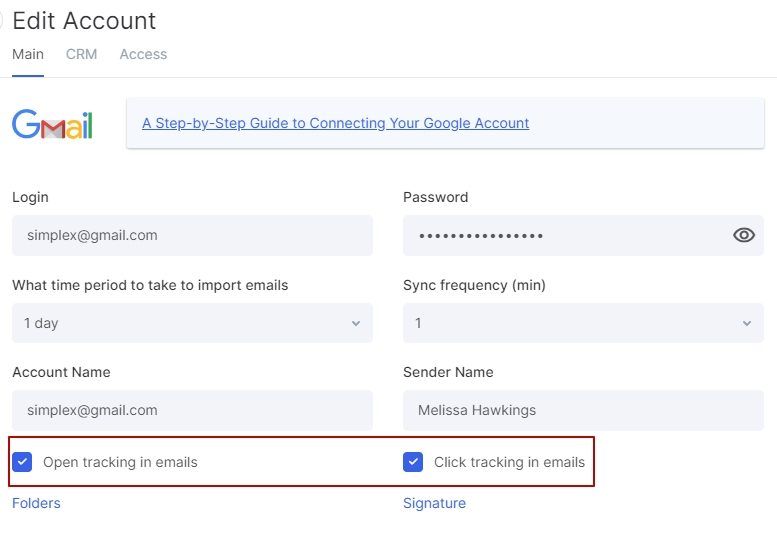Click the Account Name input field

(x=192, y=410)
